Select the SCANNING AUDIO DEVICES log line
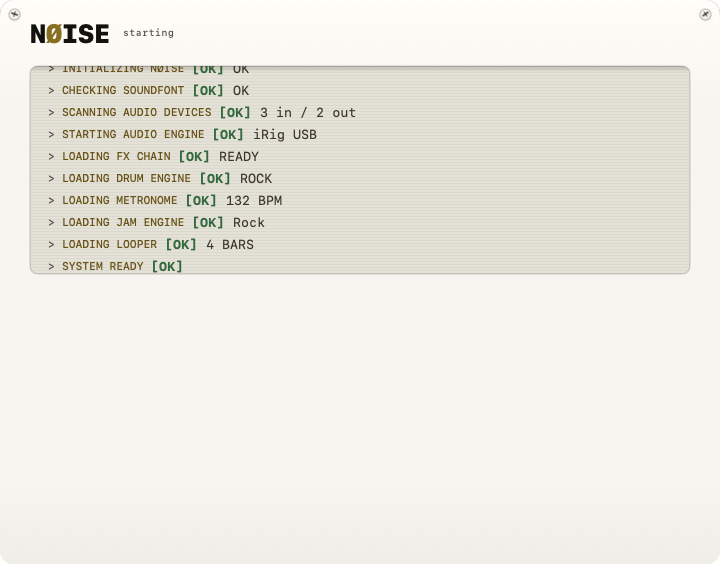The image size is (720, 564). pyautogui.click(x=360, y=113)
